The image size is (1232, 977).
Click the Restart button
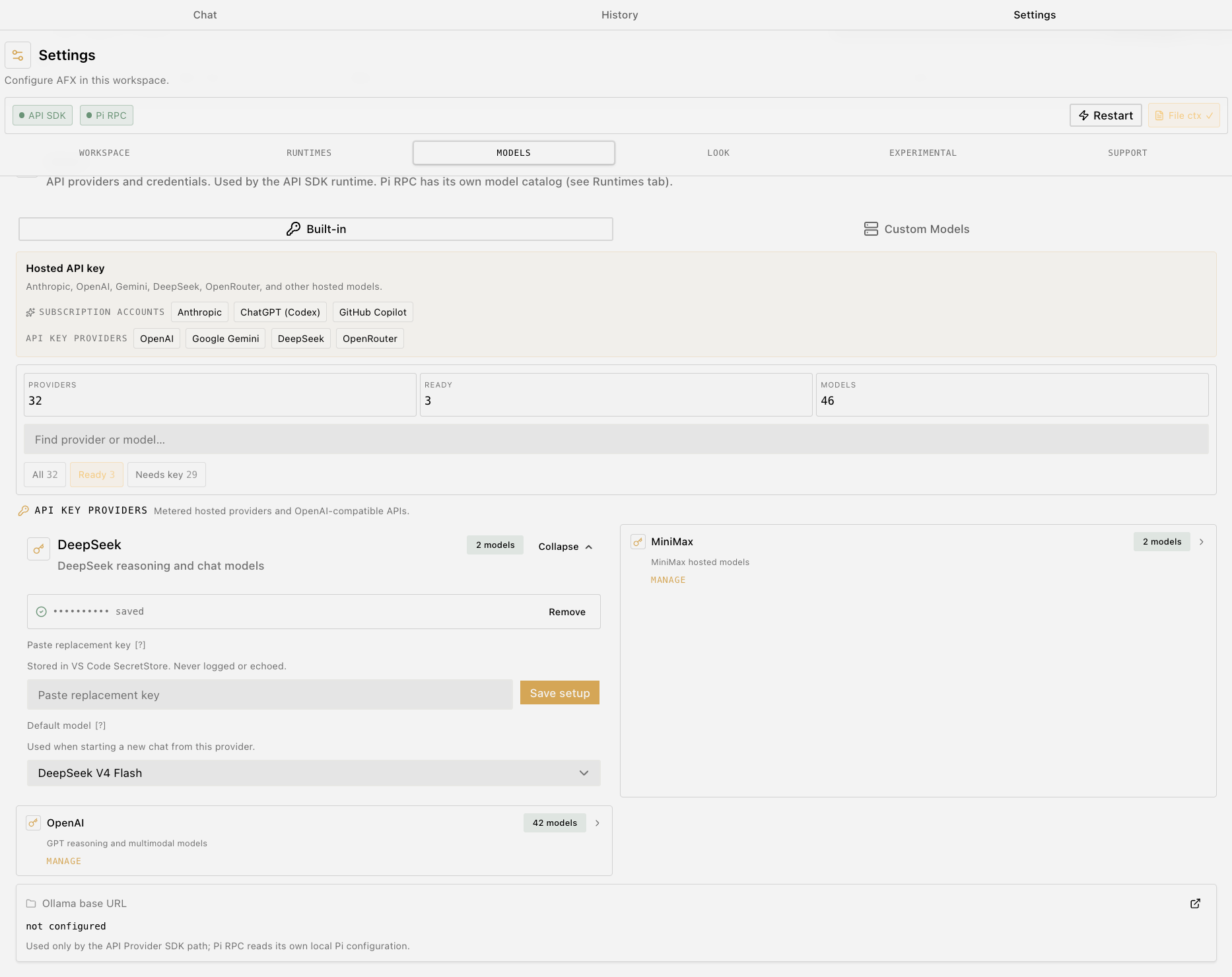pyautogui.click(x=1106, y=116)
